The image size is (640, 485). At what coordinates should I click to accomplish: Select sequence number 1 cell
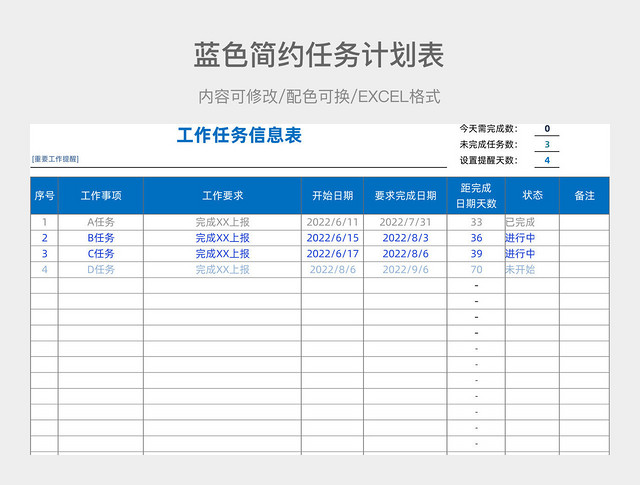(x=44, y=222)
